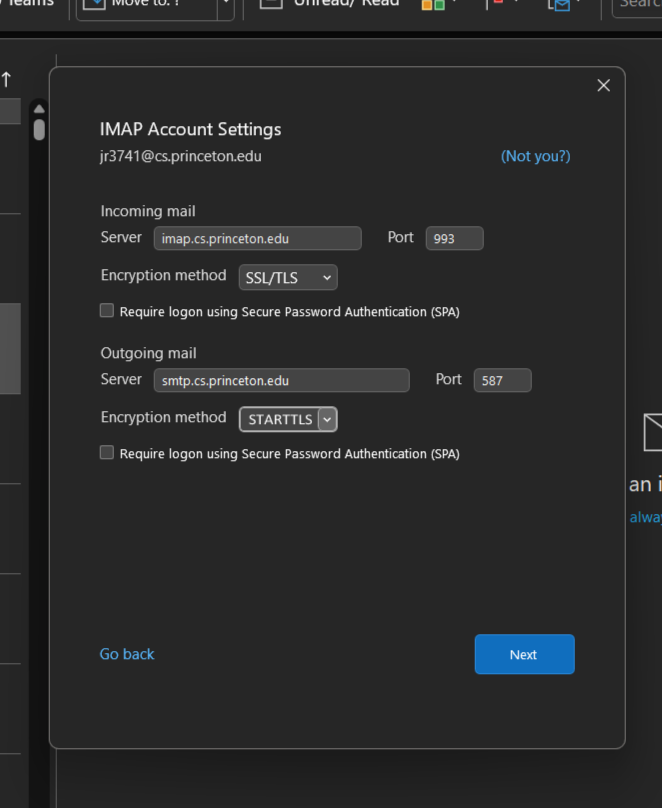Enable SPA logon for outgoing mail

click(x=107, y=452)
